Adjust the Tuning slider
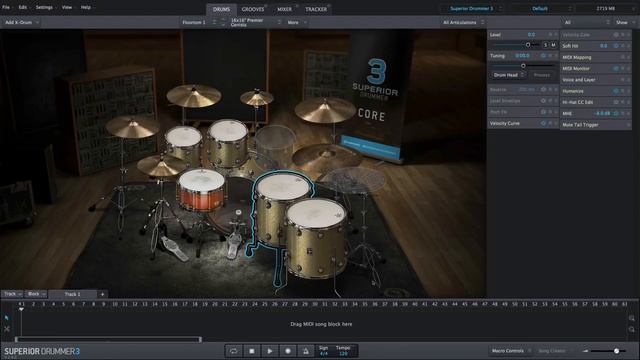Viewport: 640px width, 360px height. coord(523,66)
